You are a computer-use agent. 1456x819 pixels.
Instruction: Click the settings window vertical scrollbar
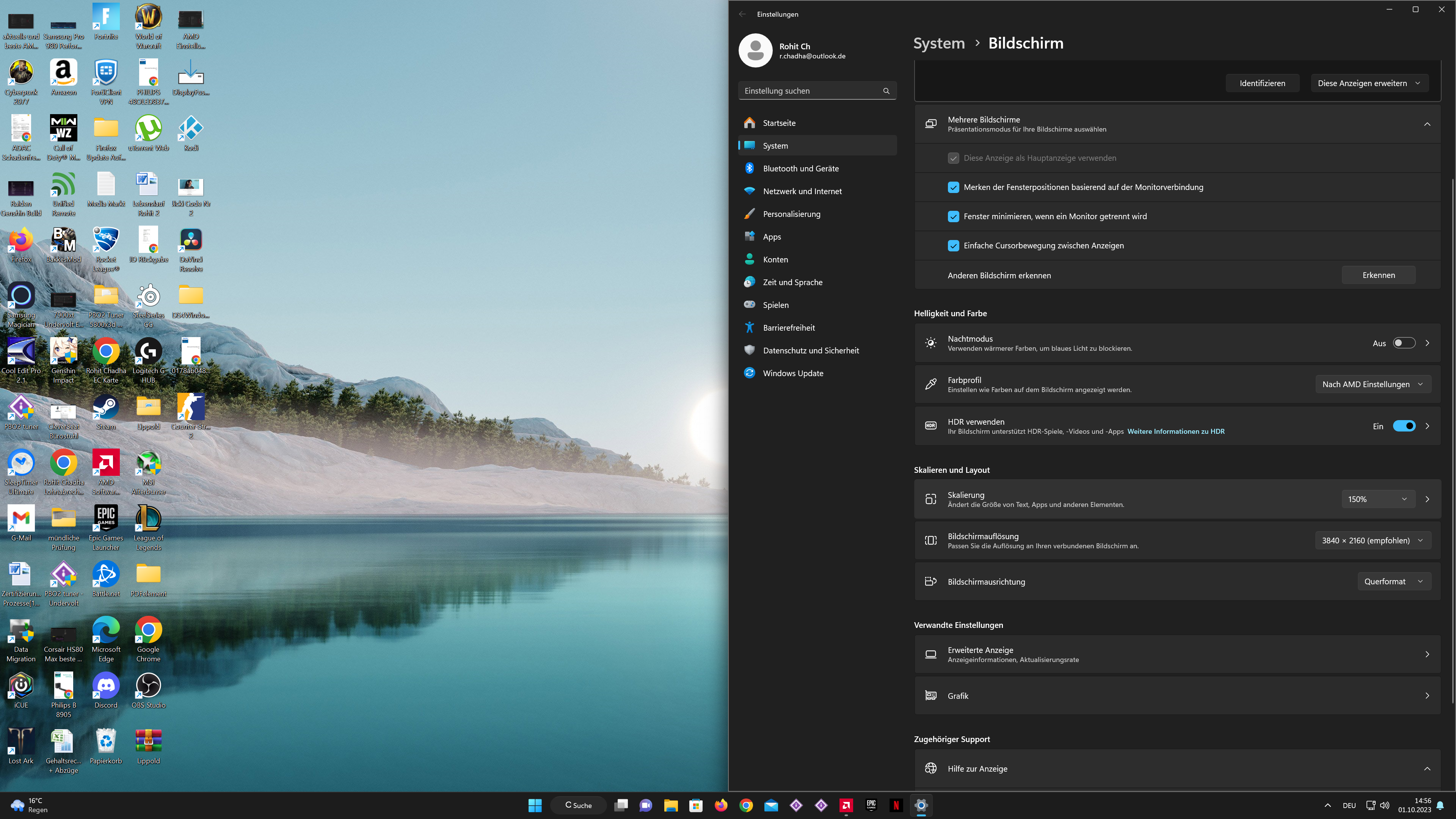coord(1453,441)
